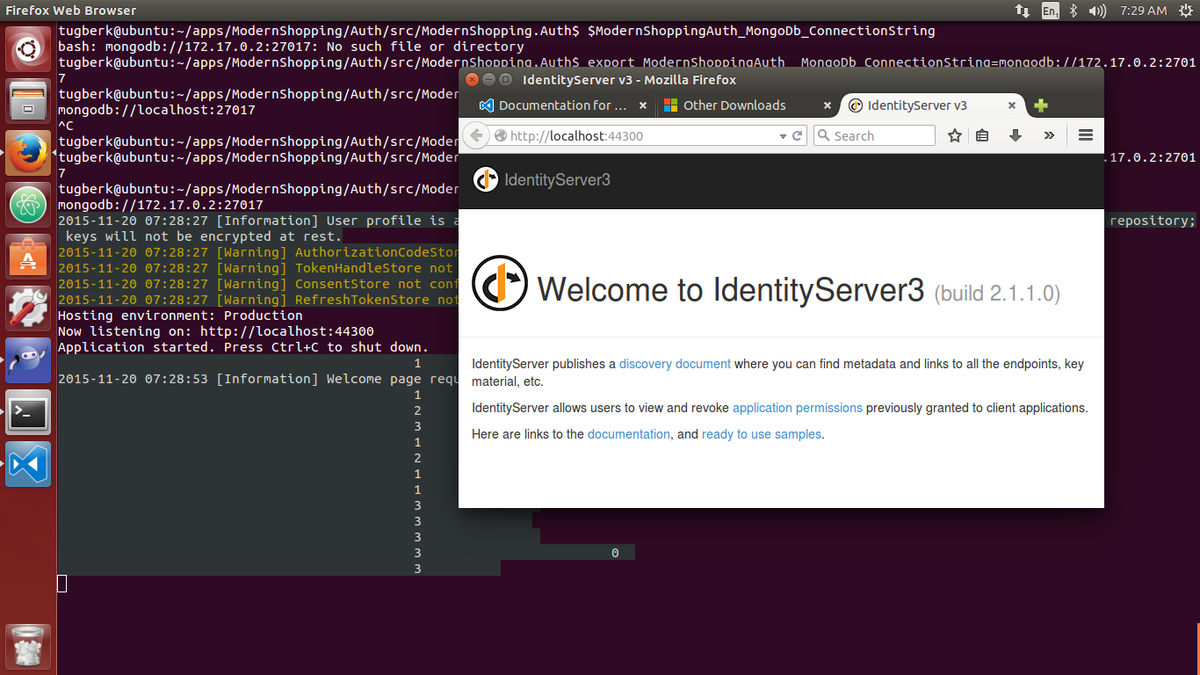
Task: Bookmark this page with star
Action: tap(955, 135)
